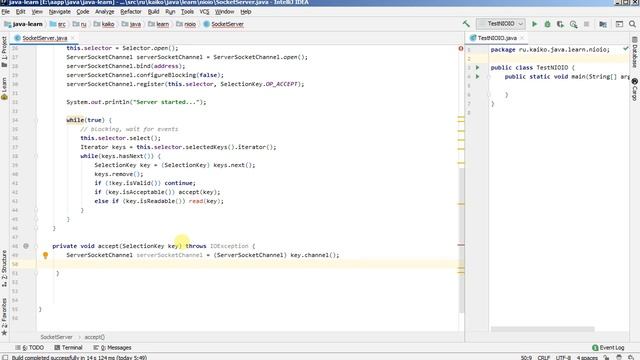640x360 pixels.
Task: Open Project Structure from the toolbar icon
Action: 603,24
